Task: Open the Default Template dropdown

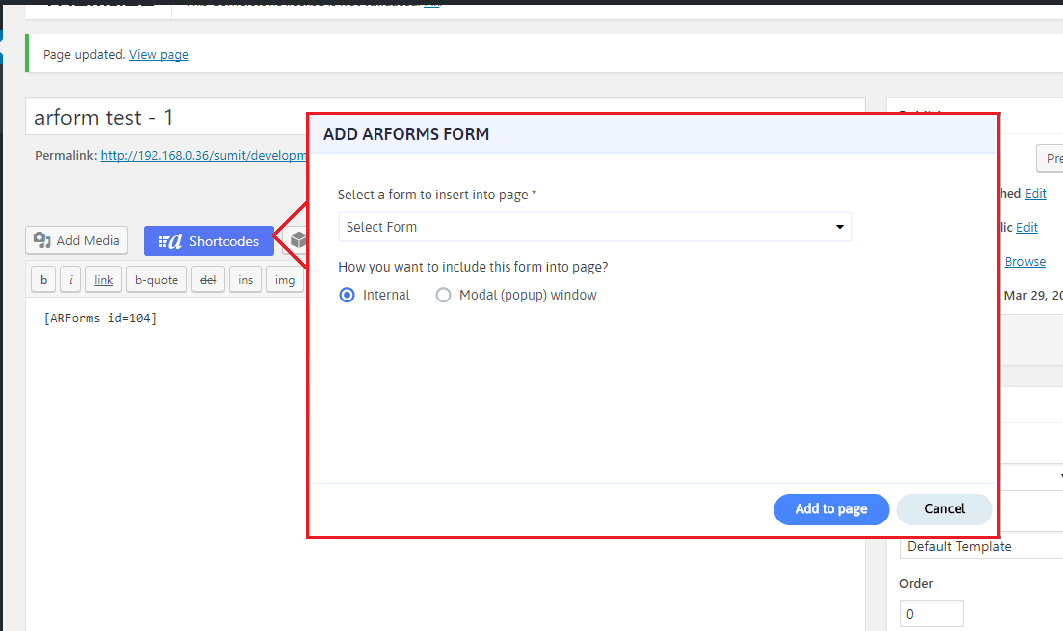Action: pos(980,546)
